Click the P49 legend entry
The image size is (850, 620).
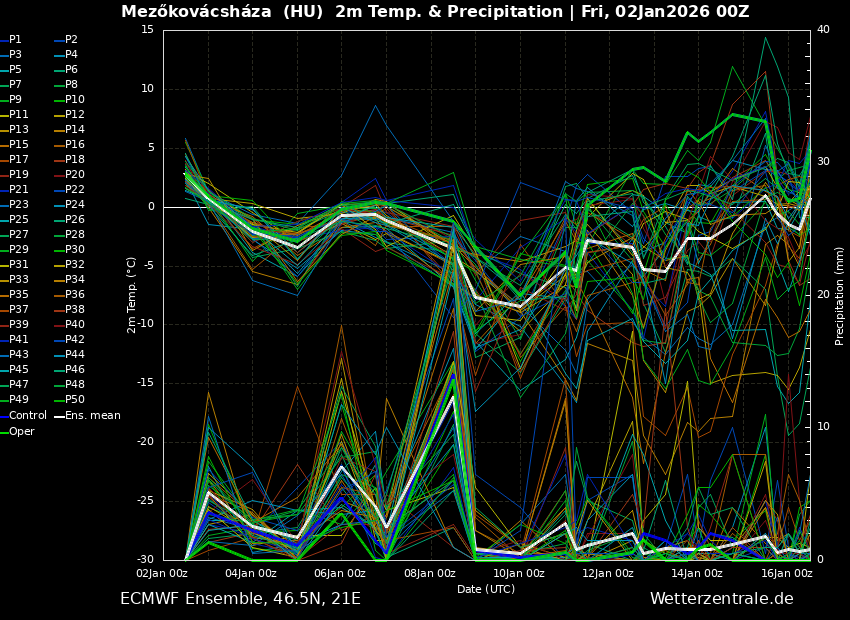pos(18,400)
